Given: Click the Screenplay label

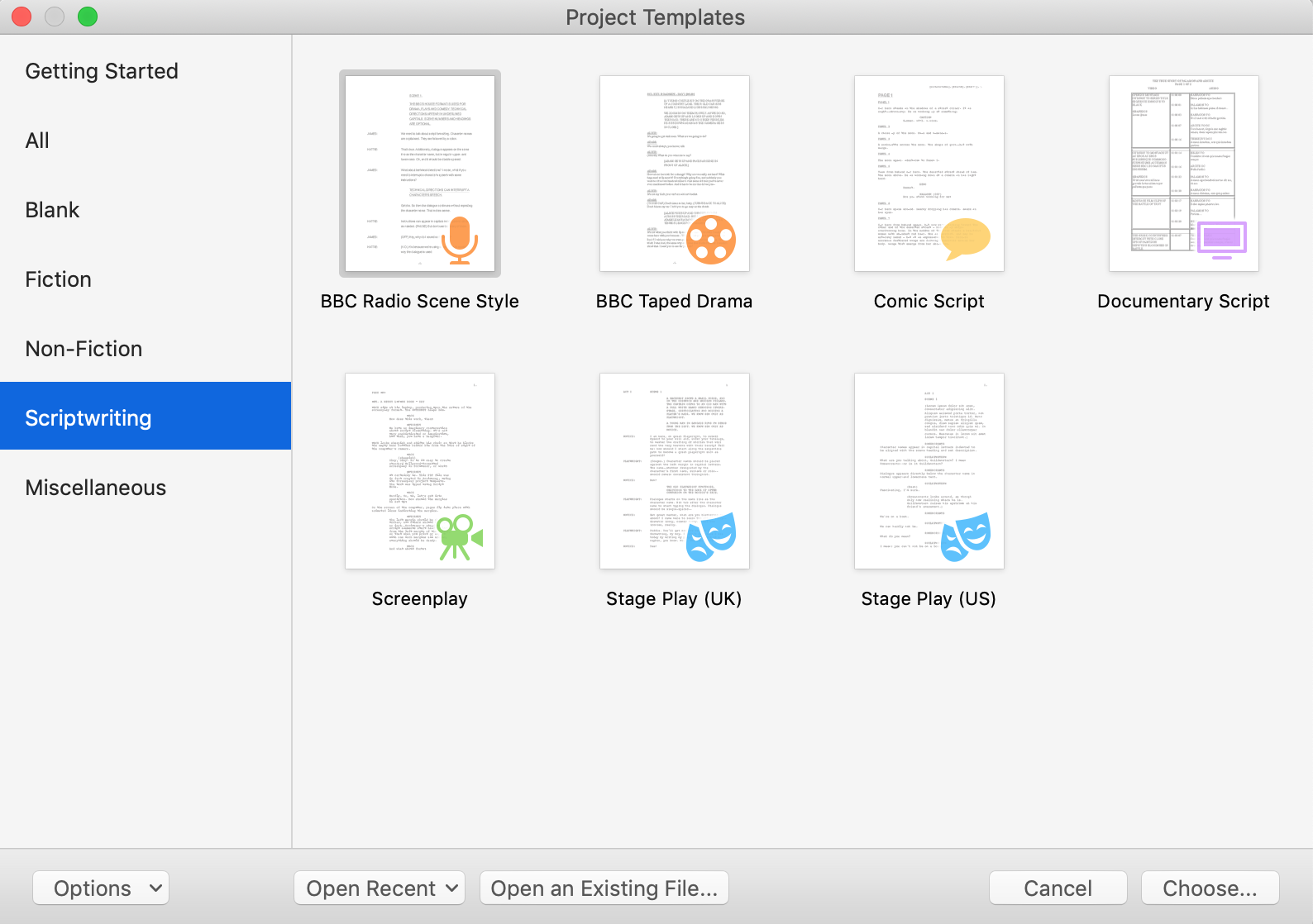Looking at the screenshot, I should click(x=420, y=599).
